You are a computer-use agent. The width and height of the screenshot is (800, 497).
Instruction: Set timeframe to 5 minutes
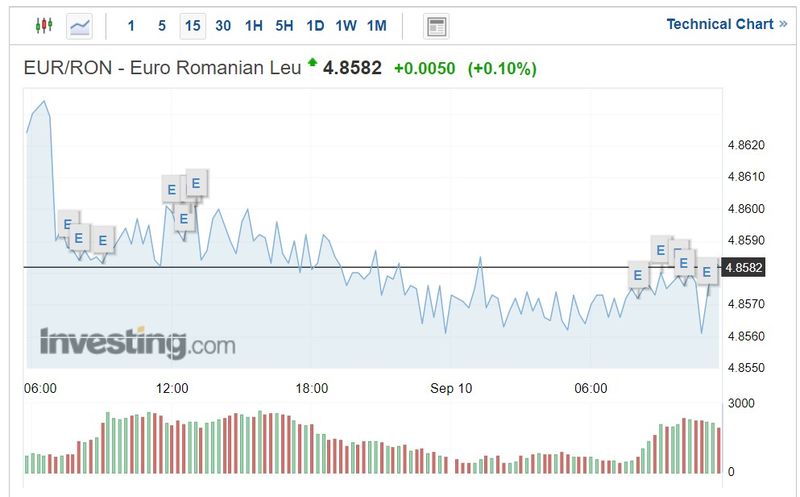162,26
